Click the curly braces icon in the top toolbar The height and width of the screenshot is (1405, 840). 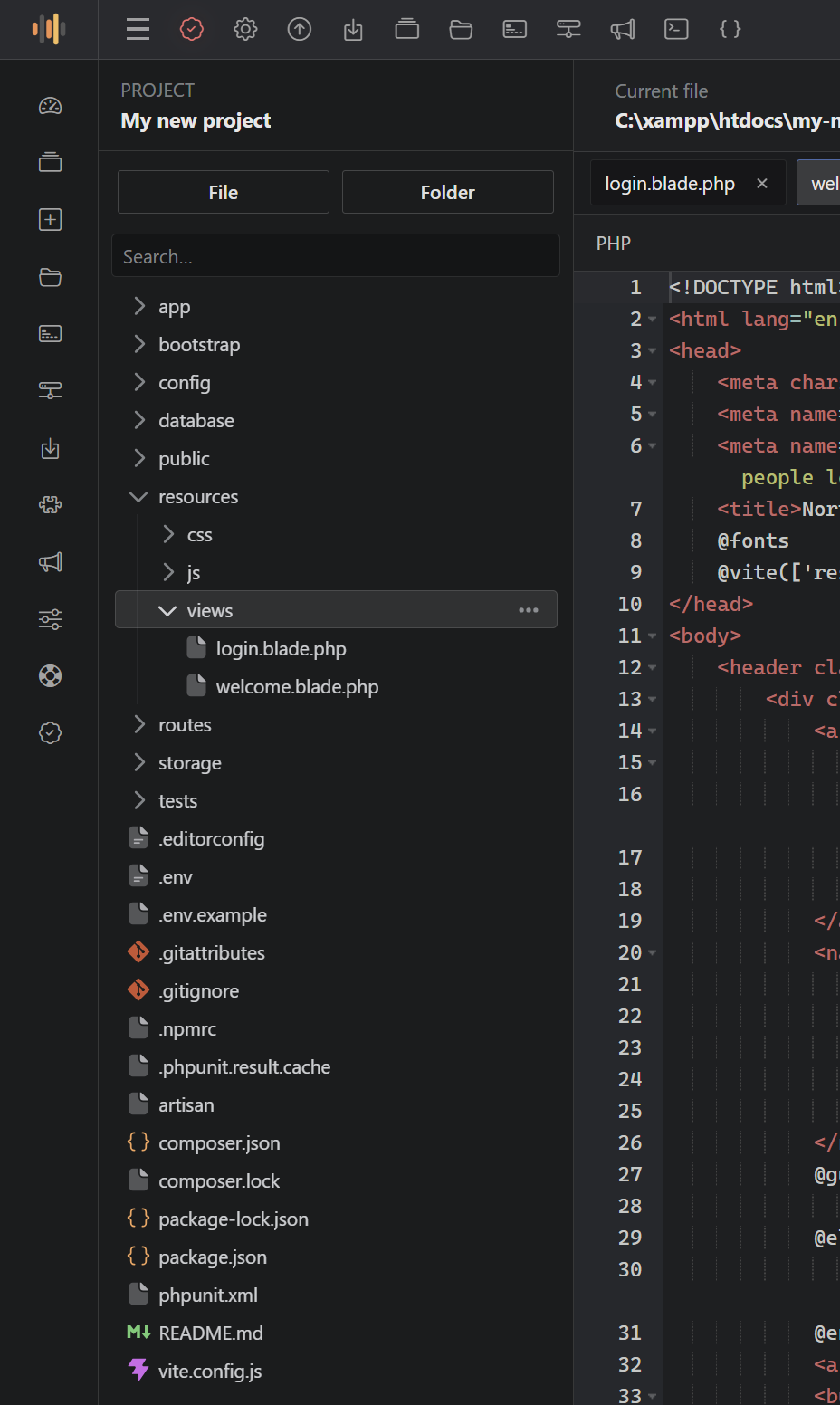730,30
